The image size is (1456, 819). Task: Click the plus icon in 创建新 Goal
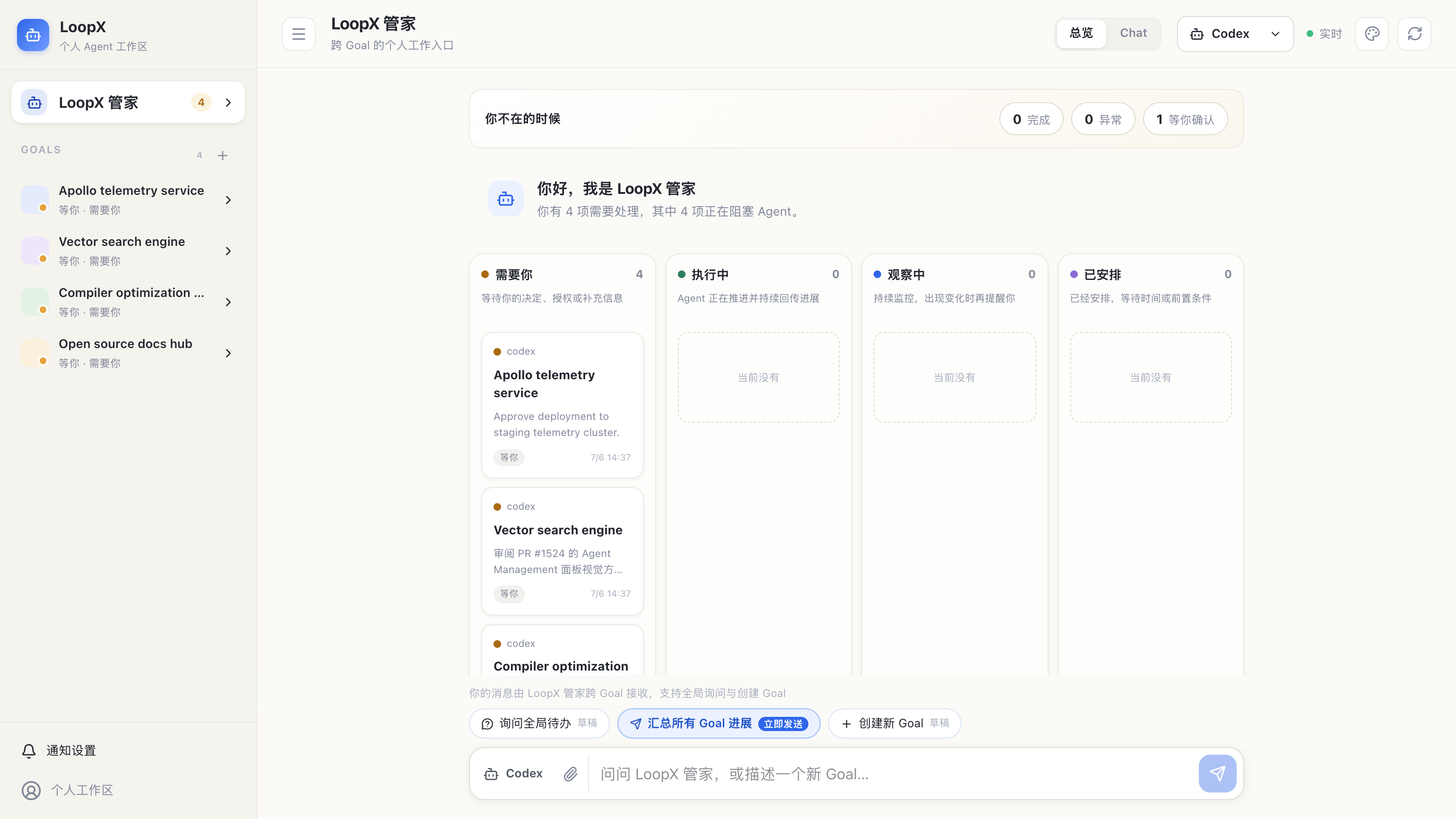[846, 724]
